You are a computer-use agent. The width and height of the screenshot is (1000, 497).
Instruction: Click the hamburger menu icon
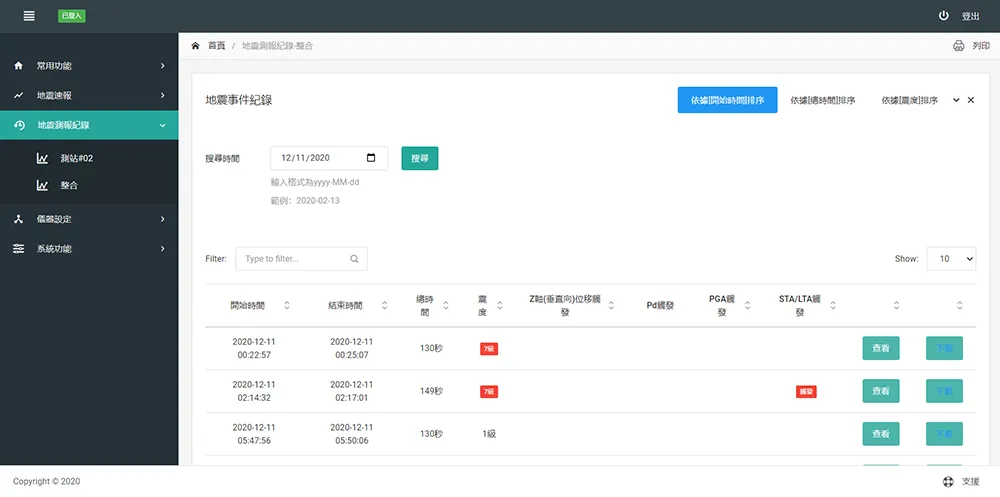[29, 16]
